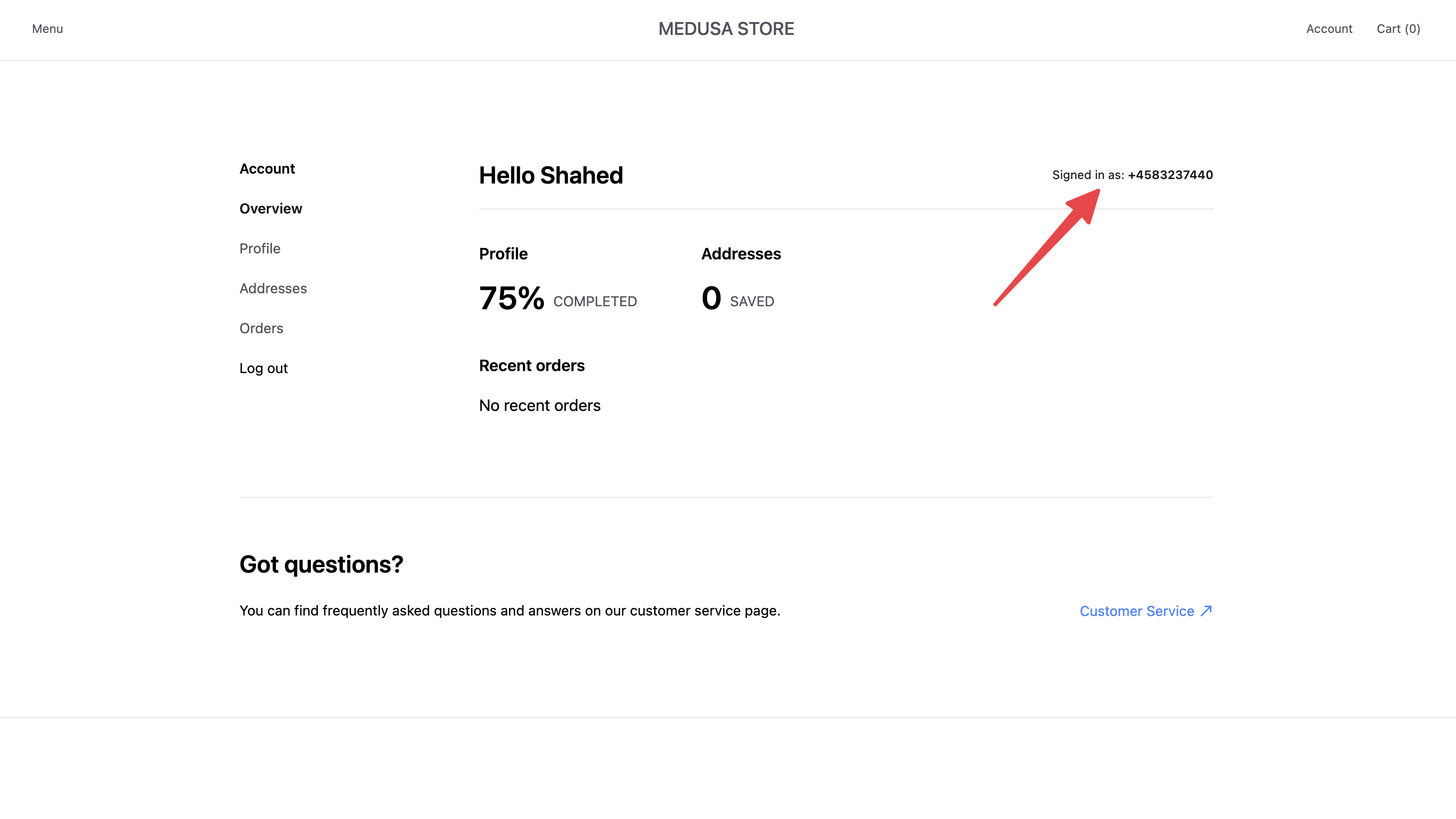
Task: Click the arrow icon beside Customer Service
Action: (x=1206, y=611)
